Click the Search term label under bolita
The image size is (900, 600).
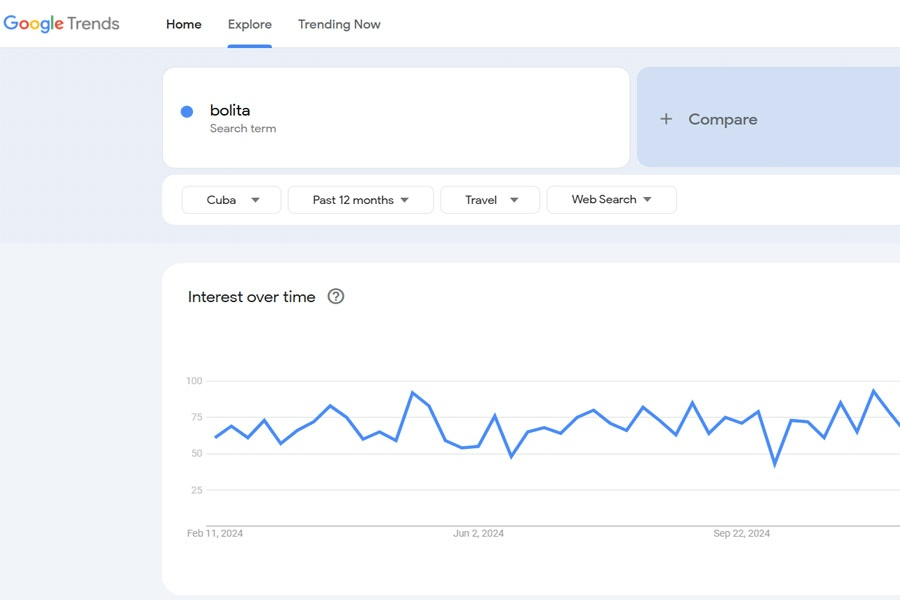243,129
